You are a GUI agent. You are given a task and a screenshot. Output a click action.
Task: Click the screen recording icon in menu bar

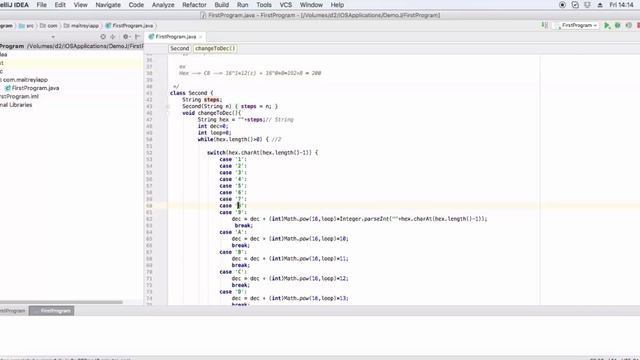click(562, 5)
